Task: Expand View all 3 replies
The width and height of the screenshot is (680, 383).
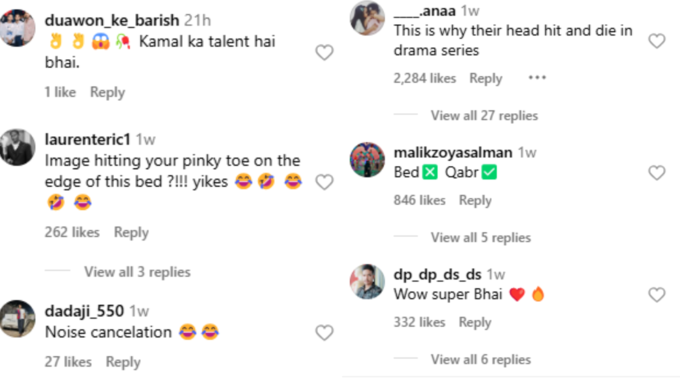Action: 137,272
